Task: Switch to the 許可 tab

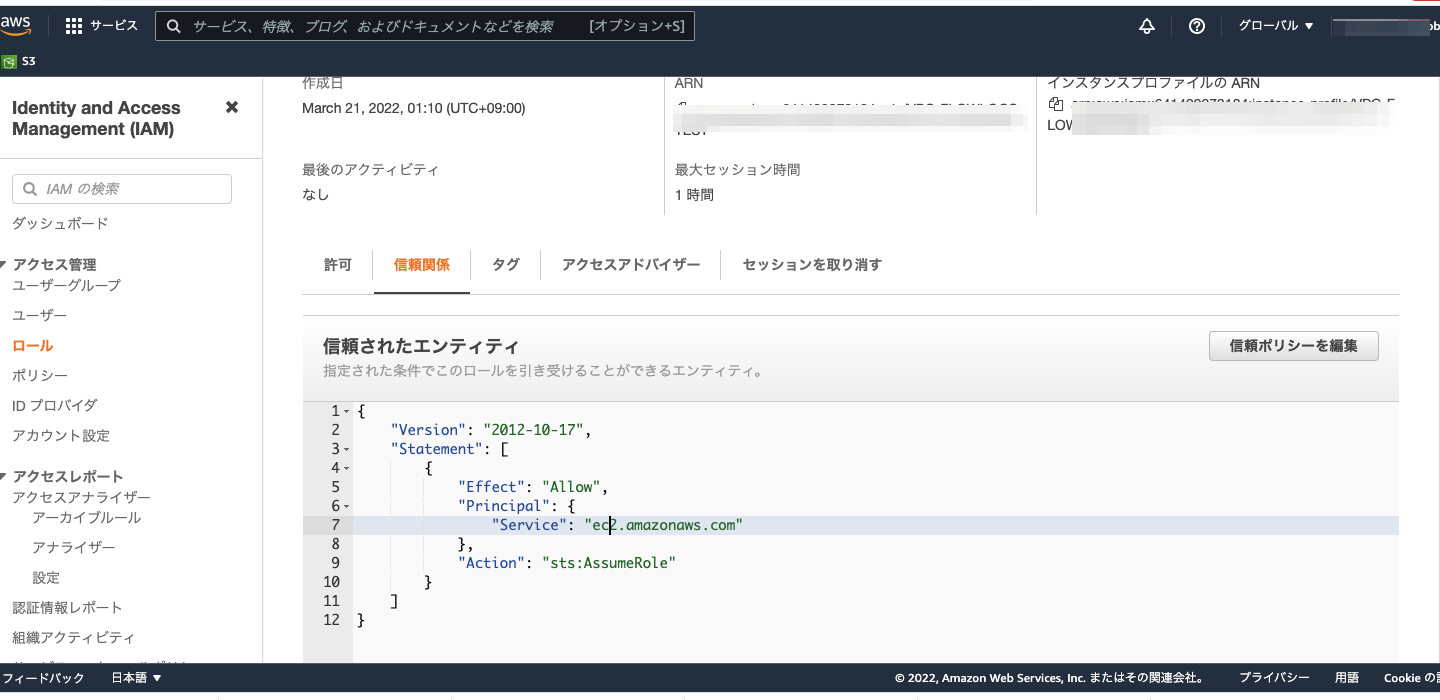Action: click(338, 265)
